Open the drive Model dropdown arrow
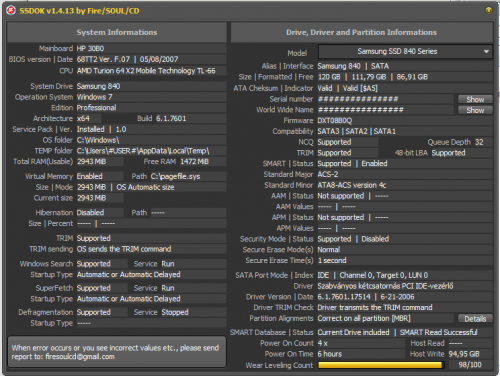The image size is (500, 376). coord(486,52)
